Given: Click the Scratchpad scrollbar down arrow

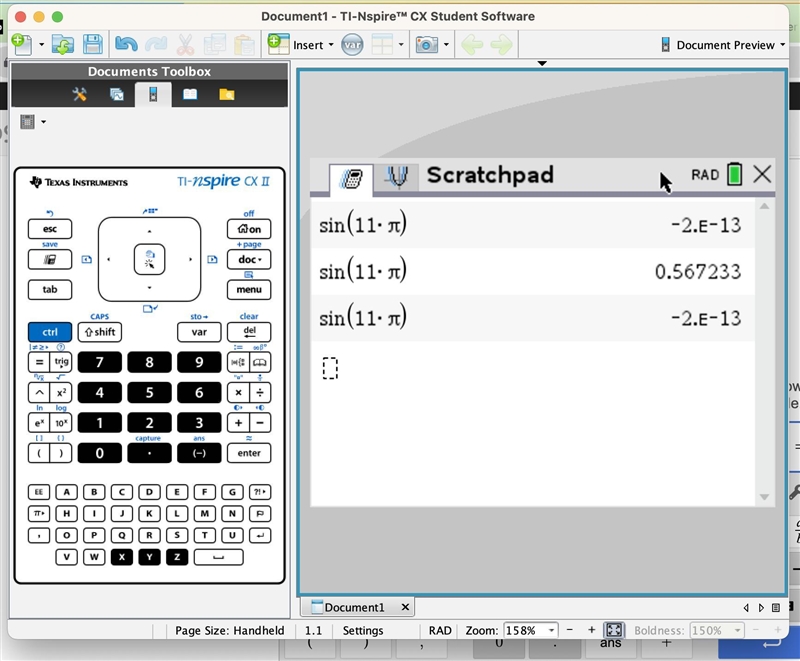Looking at the screenshot, I should 764,497.
